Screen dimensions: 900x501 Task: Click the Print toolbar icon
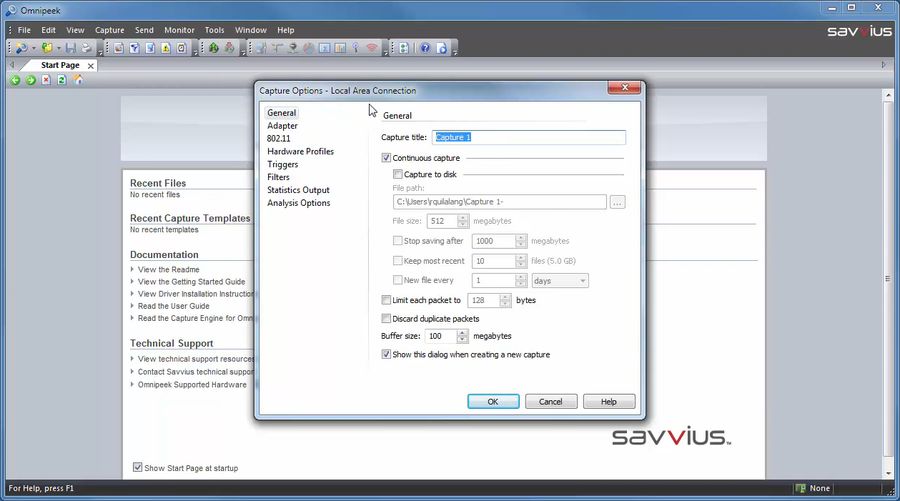click(86, 48)
